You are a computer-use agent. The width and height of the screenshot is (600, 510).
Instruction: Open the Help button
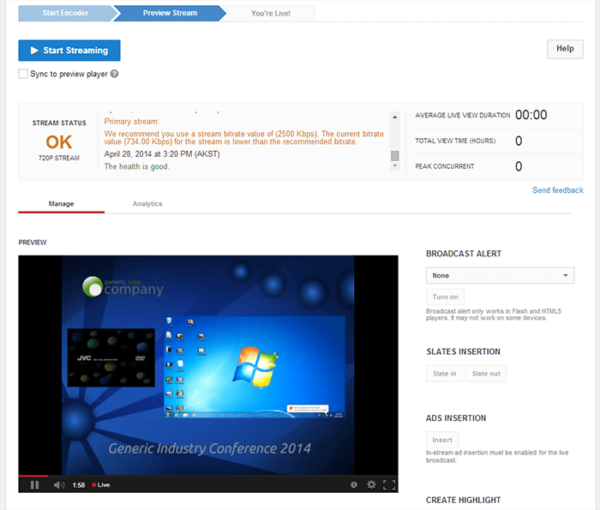(x=565, y=49)
